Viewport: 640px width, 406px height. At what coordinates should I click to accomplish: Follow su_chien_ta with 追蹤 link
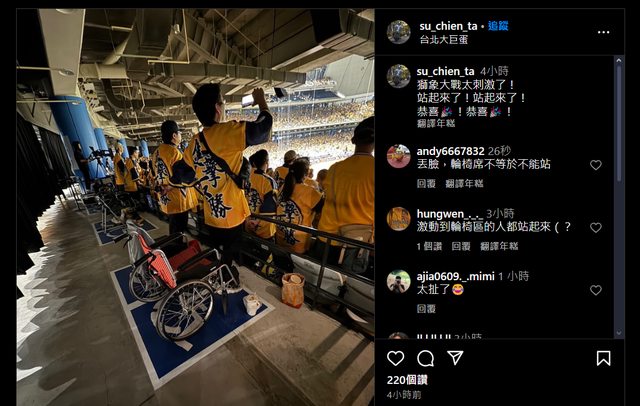point(498,26)
